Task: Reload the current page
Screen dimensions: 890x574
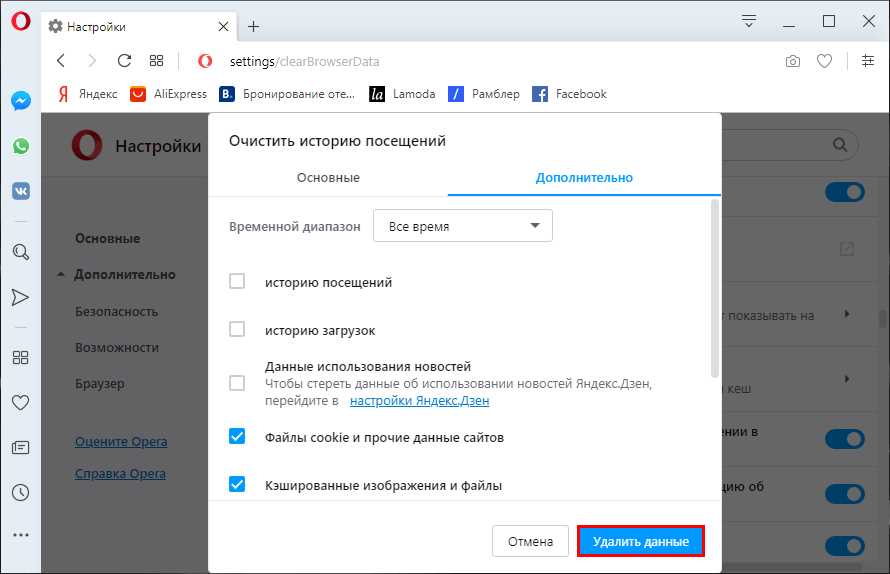Action: pyautogui.click(x=124, y=61)
